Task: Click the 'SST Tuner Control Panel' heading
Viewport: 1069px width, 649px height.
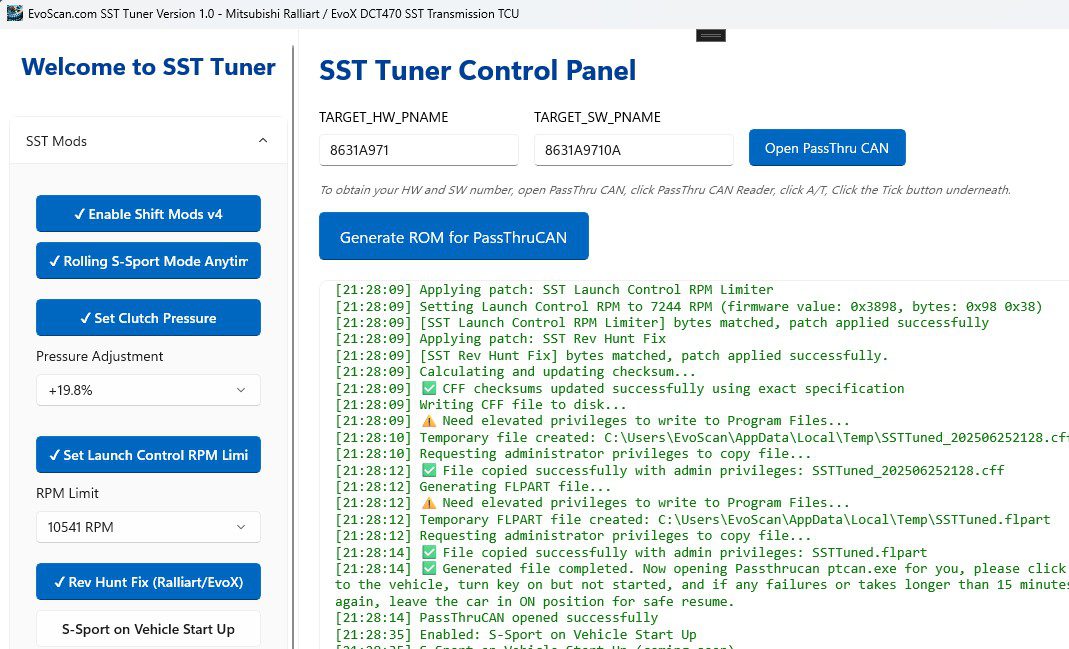Action: point(477,70)
